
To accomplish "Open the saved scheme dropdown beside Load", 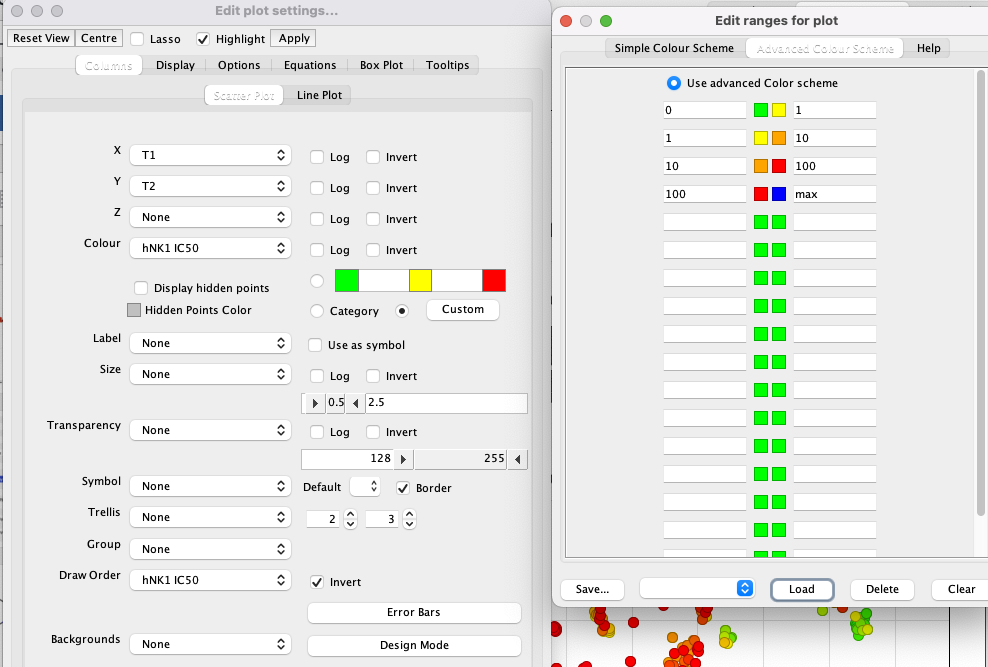I will [x=696, y=589].
